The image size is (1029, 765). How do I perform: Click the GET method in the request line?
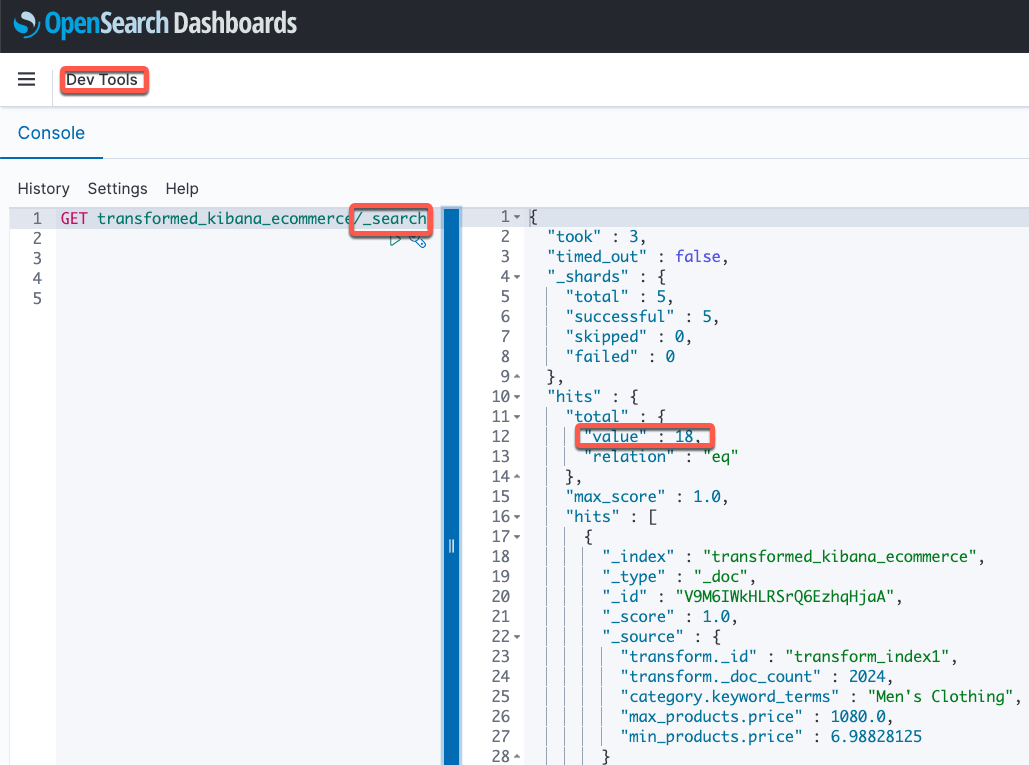74,218
